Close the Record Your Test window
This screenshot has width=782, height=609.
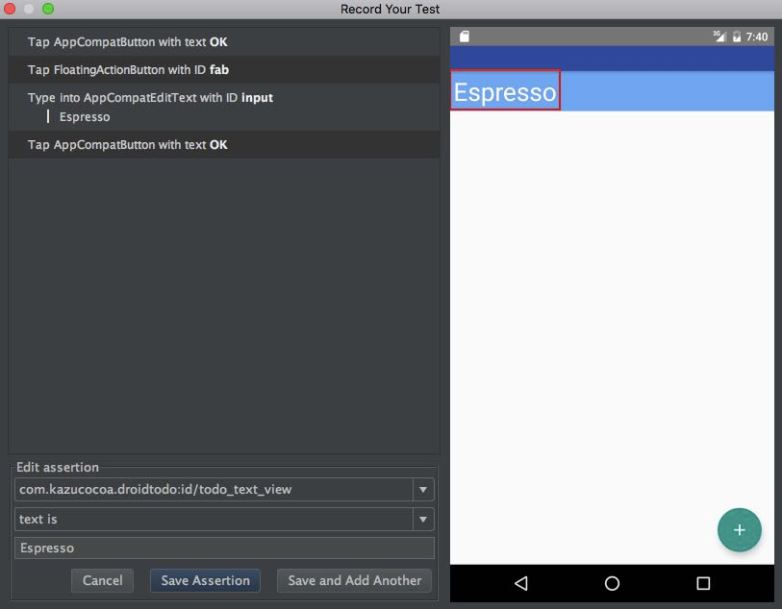9,8
